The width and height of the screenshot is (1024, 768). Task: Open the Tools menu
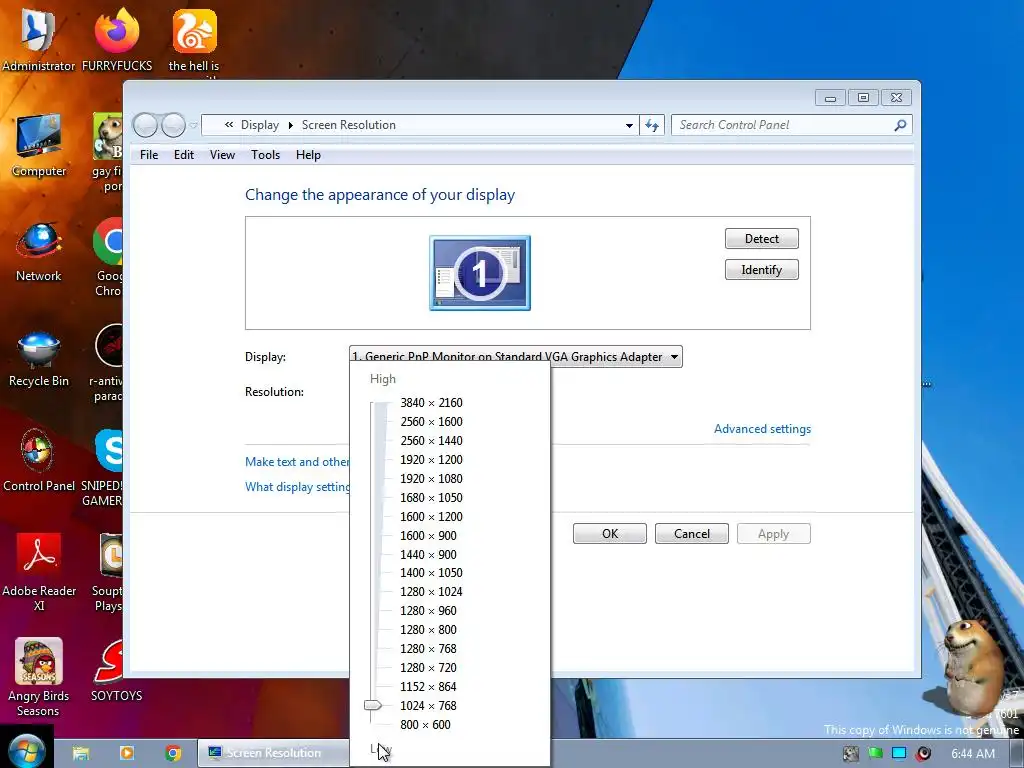click(x=265, y=155)
